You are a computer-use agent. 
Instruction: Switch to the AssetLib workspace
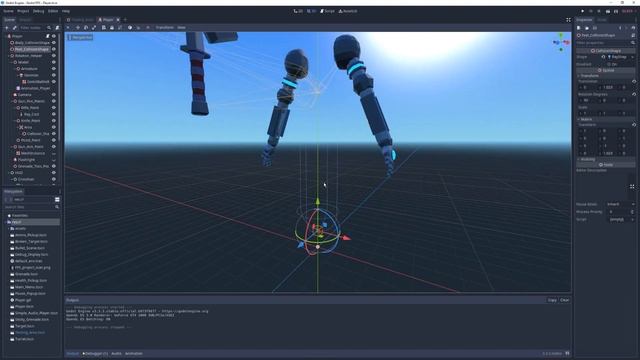348,11
